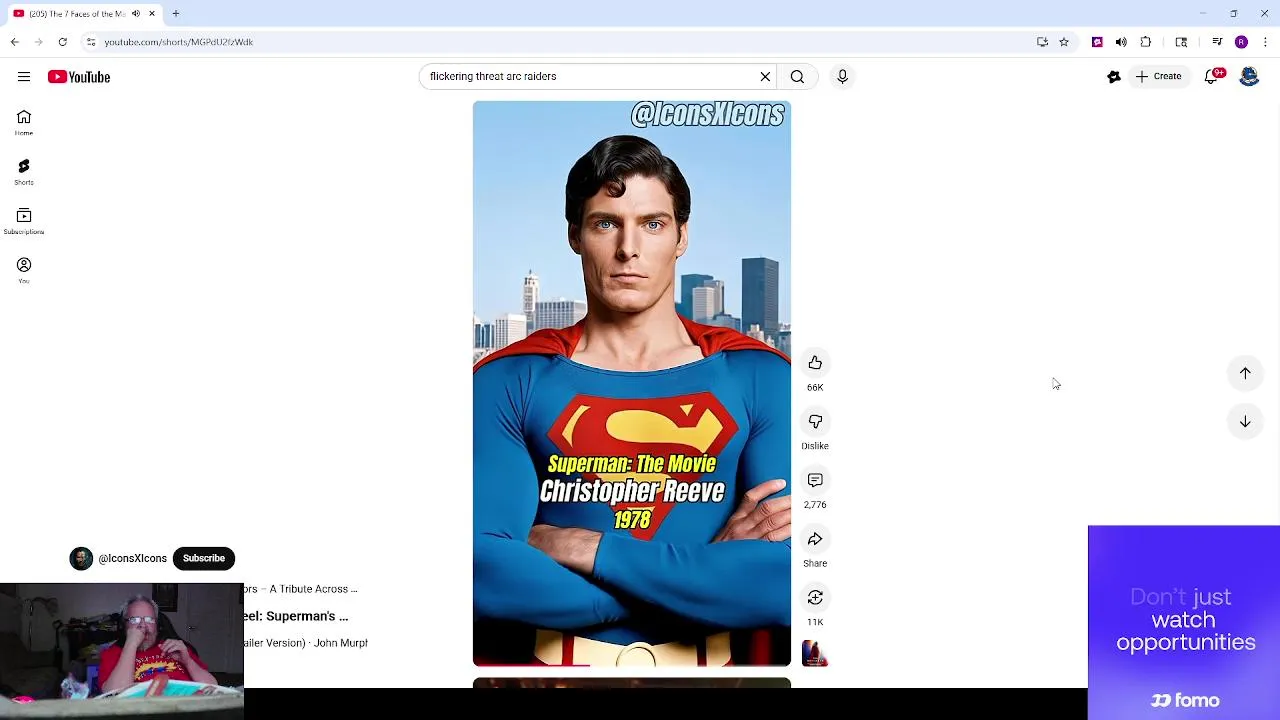Mute the tab via the speaker icon
Image resolution: width=1280 pixels, height=720 pixels.
(136, 14)
